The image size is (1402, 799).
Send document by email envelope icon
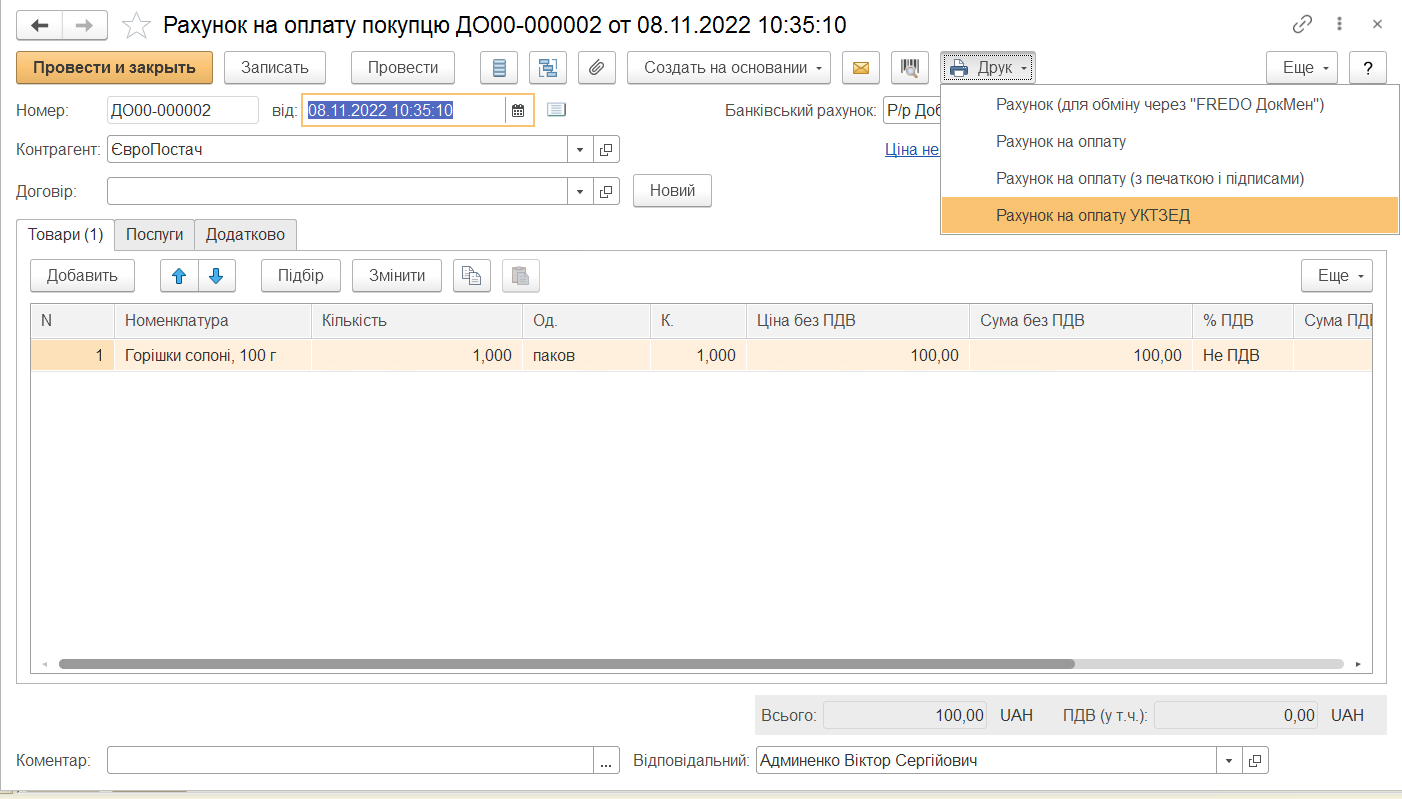[861, 68]
